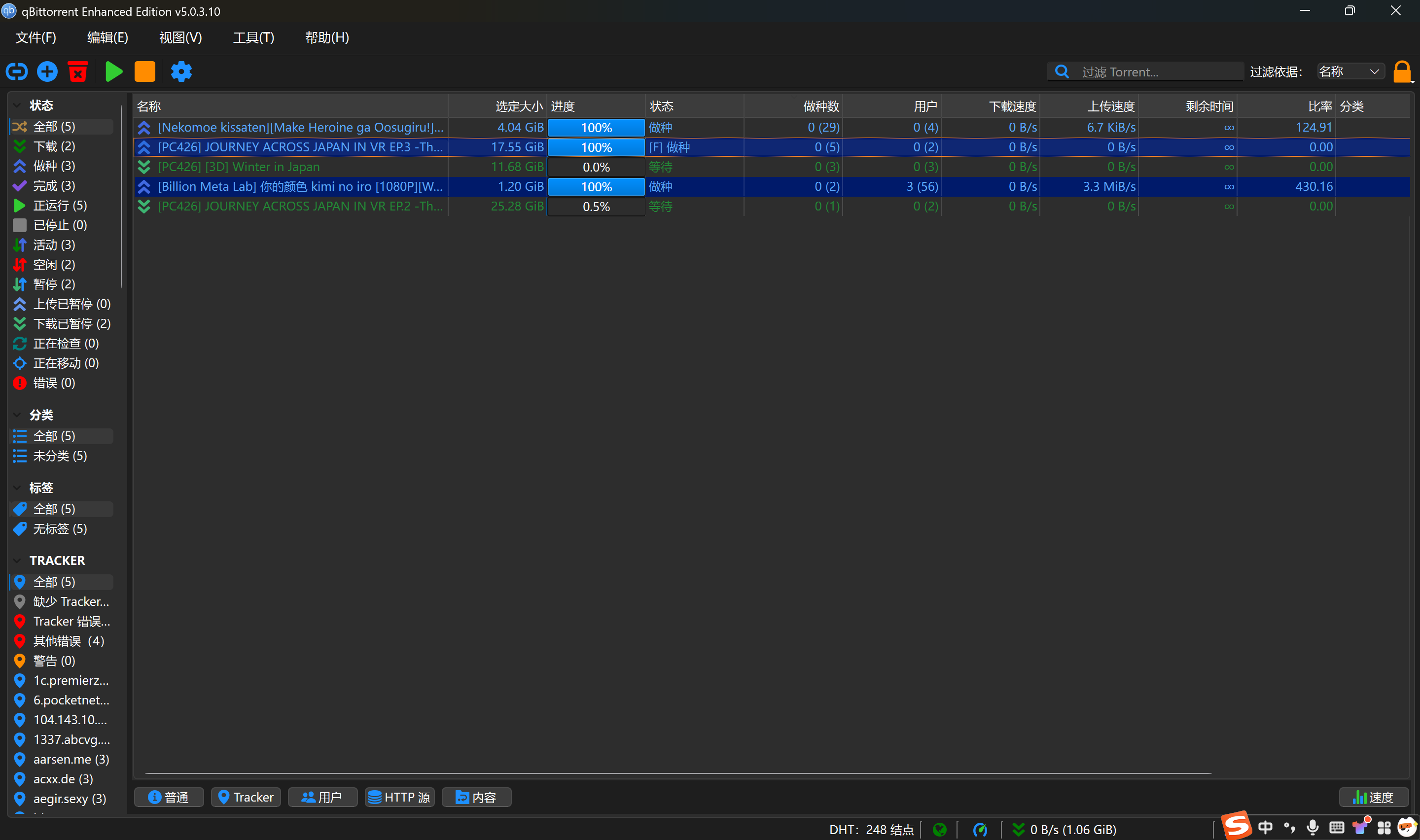Click the horizontal scrollbar of torrent list
The image size is (1420, 840).
click(678, 774)
